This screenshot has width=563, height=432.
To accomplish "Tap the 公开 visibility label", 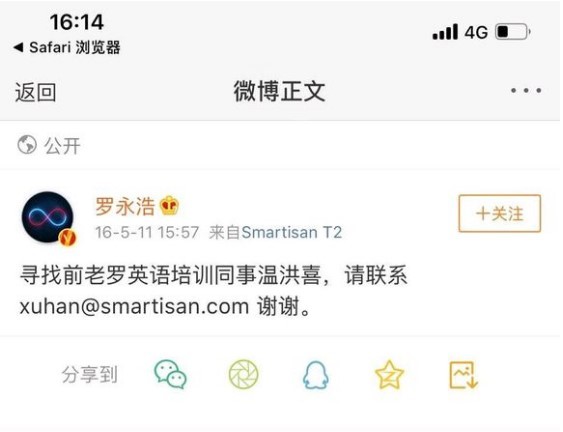I will pos(62,146).
